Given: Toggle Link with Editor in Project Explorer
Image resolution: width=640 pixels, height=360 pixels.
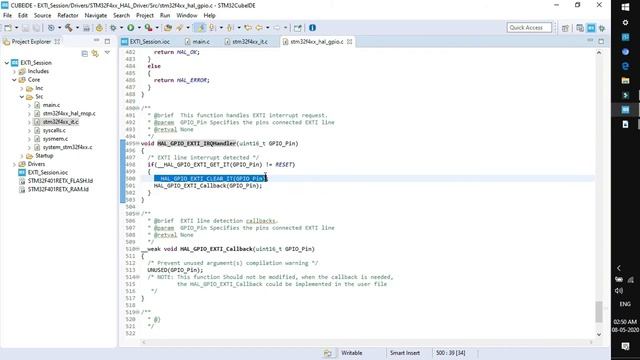Looking at the screenshot, I should tap(95, 53).
